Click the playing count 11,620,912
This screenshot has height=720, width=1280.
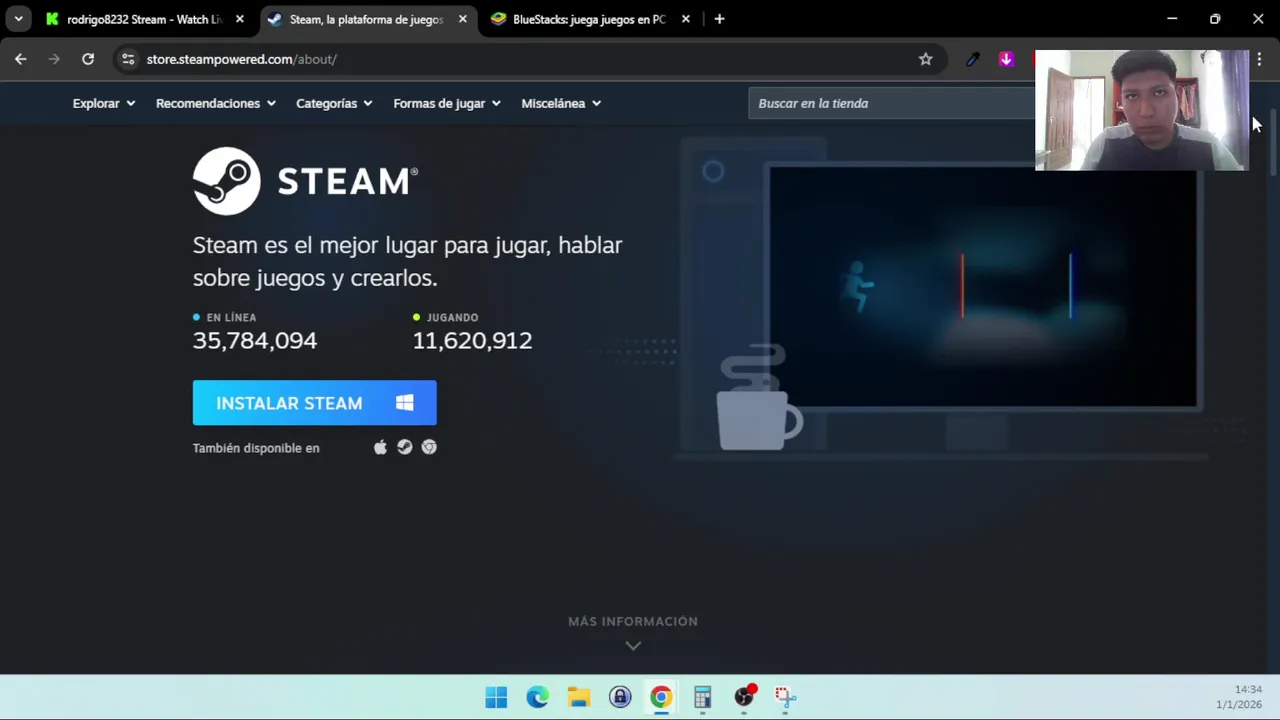tap(472, 341)
